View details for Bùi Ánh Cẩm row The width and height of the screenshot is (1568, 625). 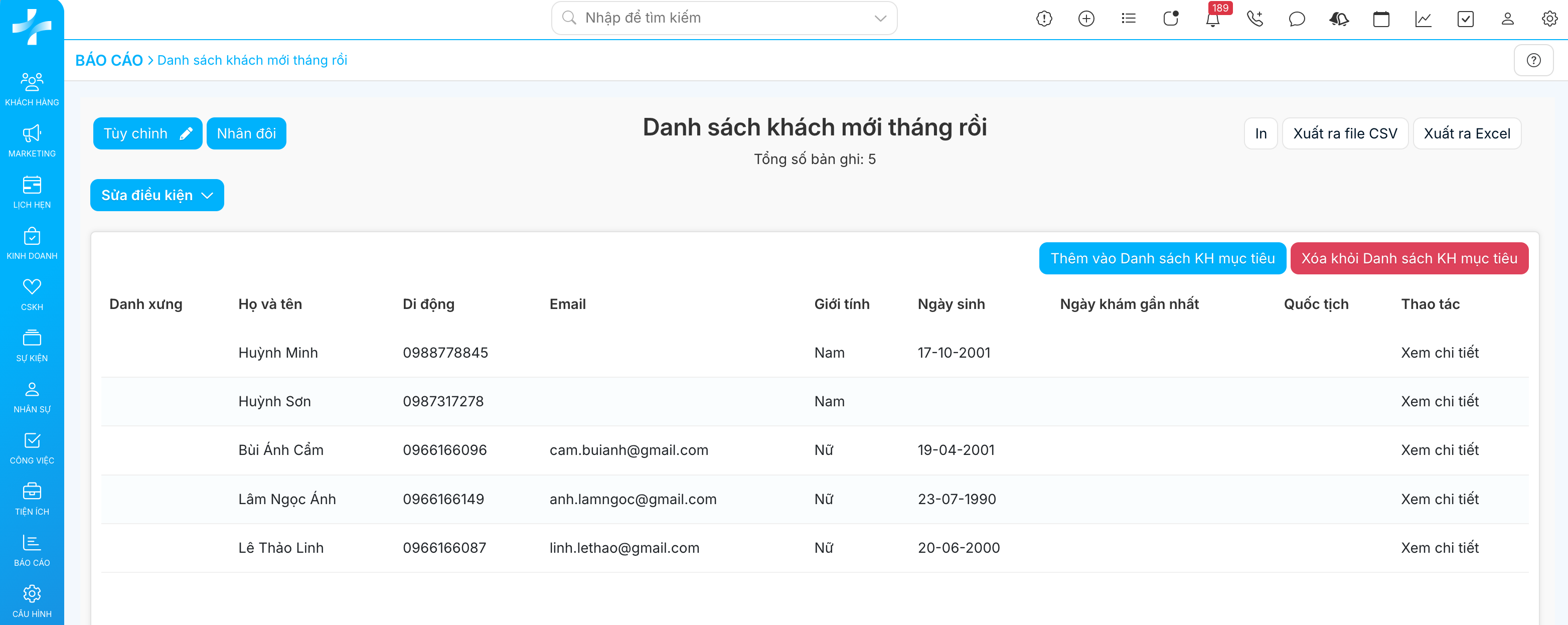tap(1439, 450)
